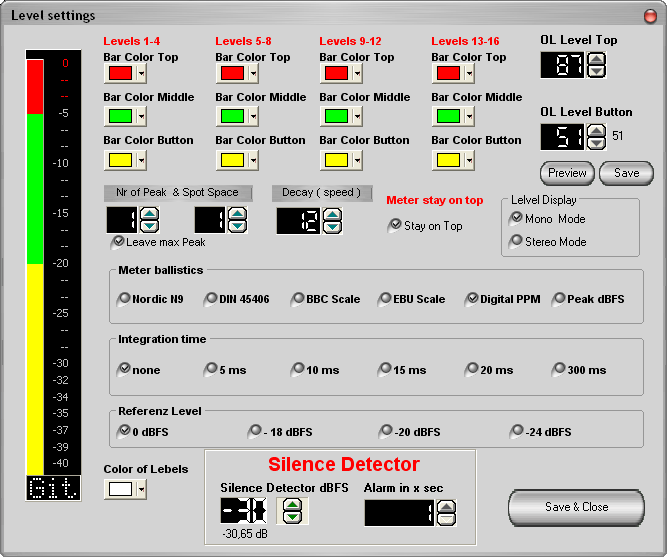Lower the Silence Detector dBFS value

pyautogui.click(x=292, y=517)
